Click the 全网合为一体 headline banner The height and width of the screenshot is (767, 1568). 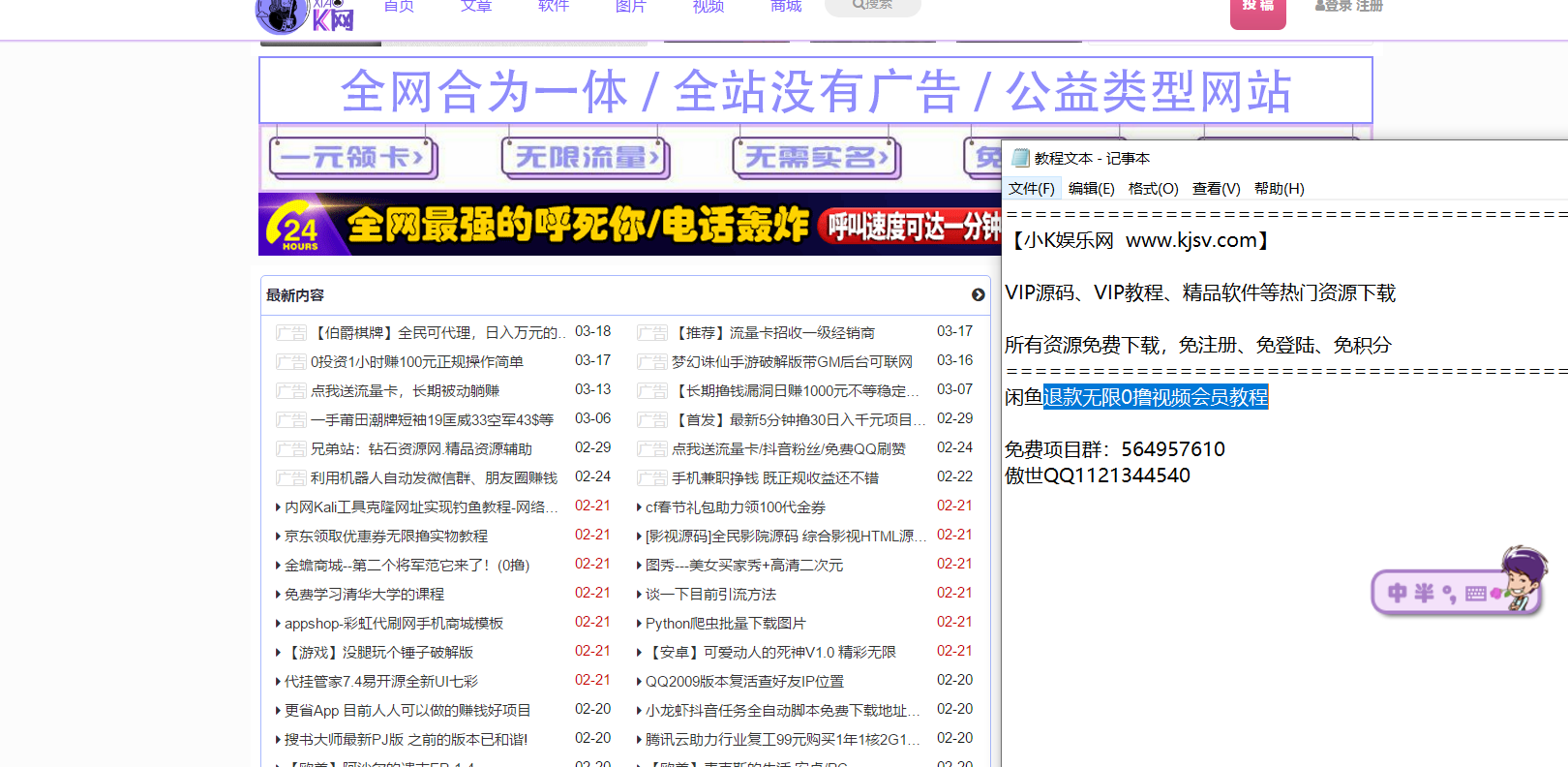pos(816,91)
